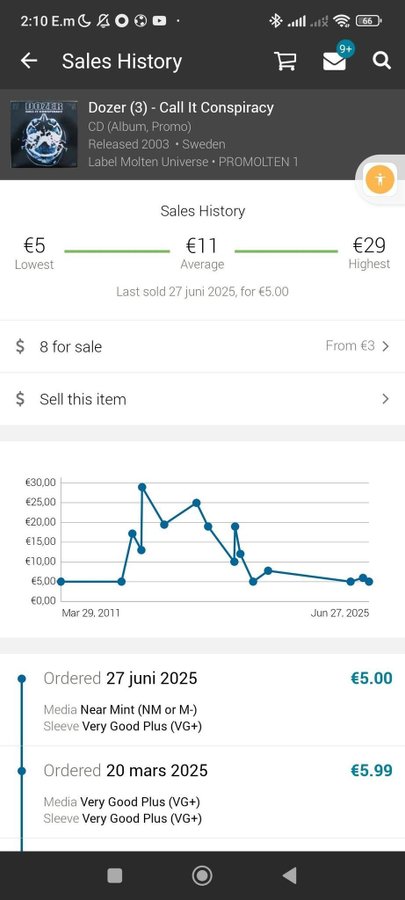
Task: Tap the From €3 price link
Action: tap(350, 346)
